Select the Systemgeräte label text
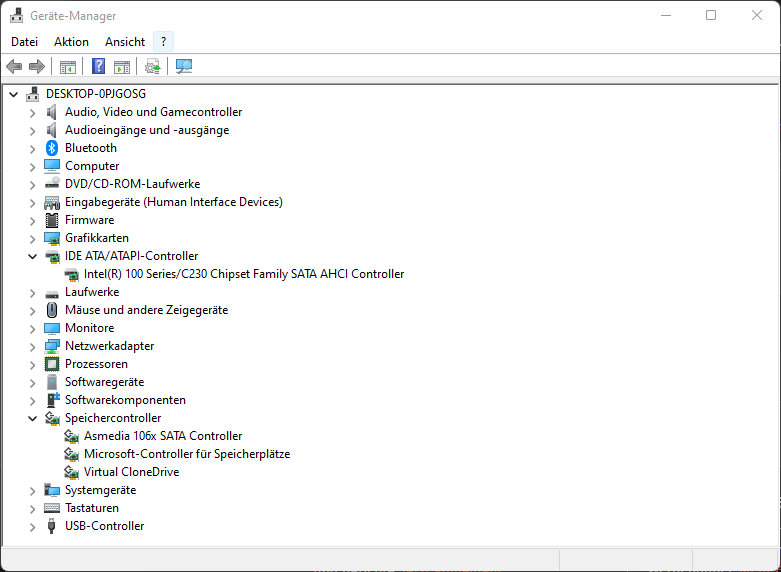The height and width of the screenshot is (572, 781). click(101, 490)
